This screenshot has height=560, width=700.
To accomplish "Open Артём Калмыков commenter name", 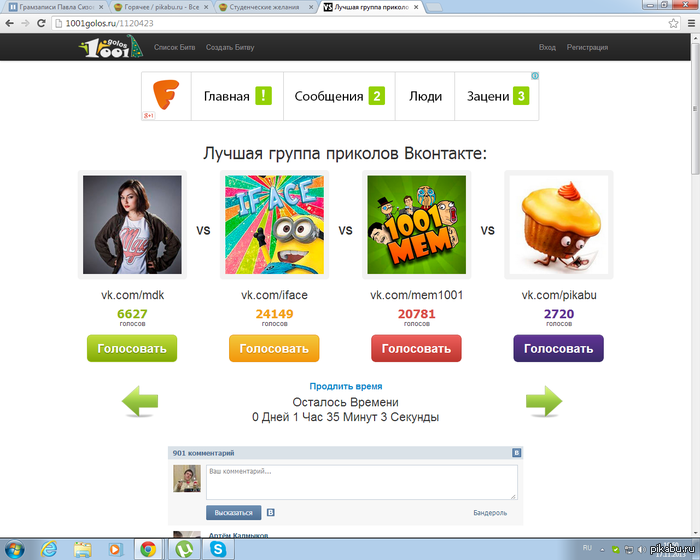I will 238,535.
